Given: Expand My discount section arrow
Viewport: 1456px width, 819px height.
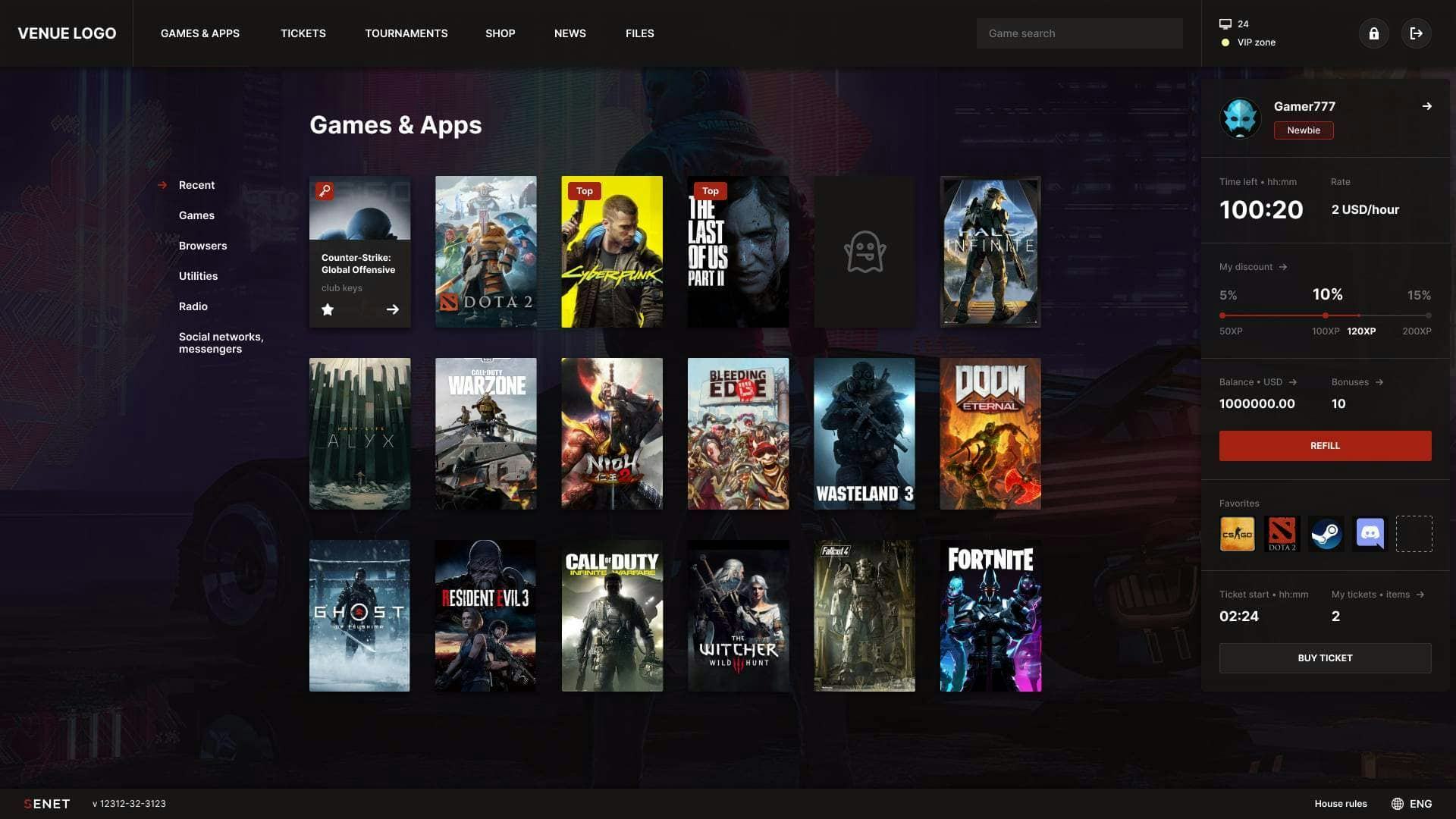Looking at the screenshot, I should tap(1283, 268).
